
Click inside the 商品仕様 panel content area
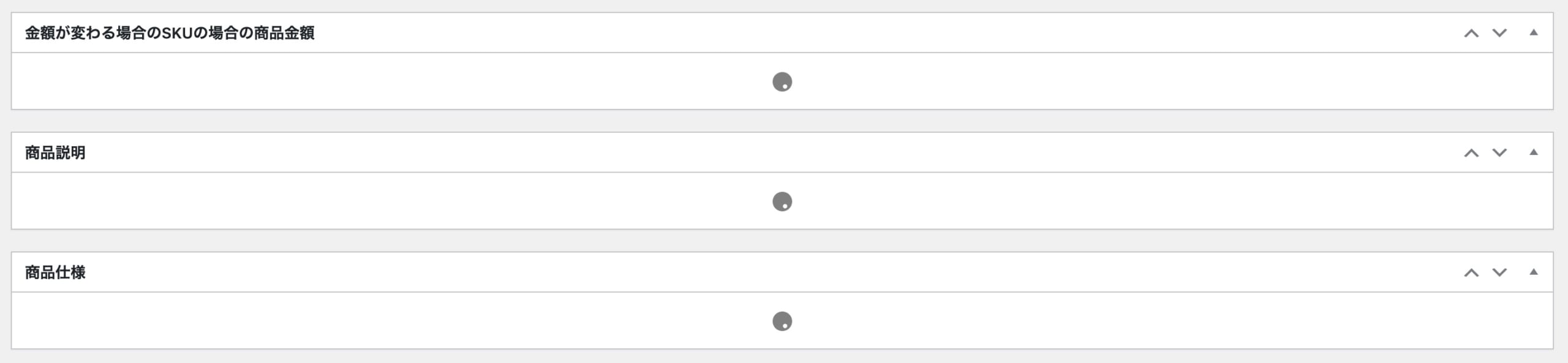[782, 321]
